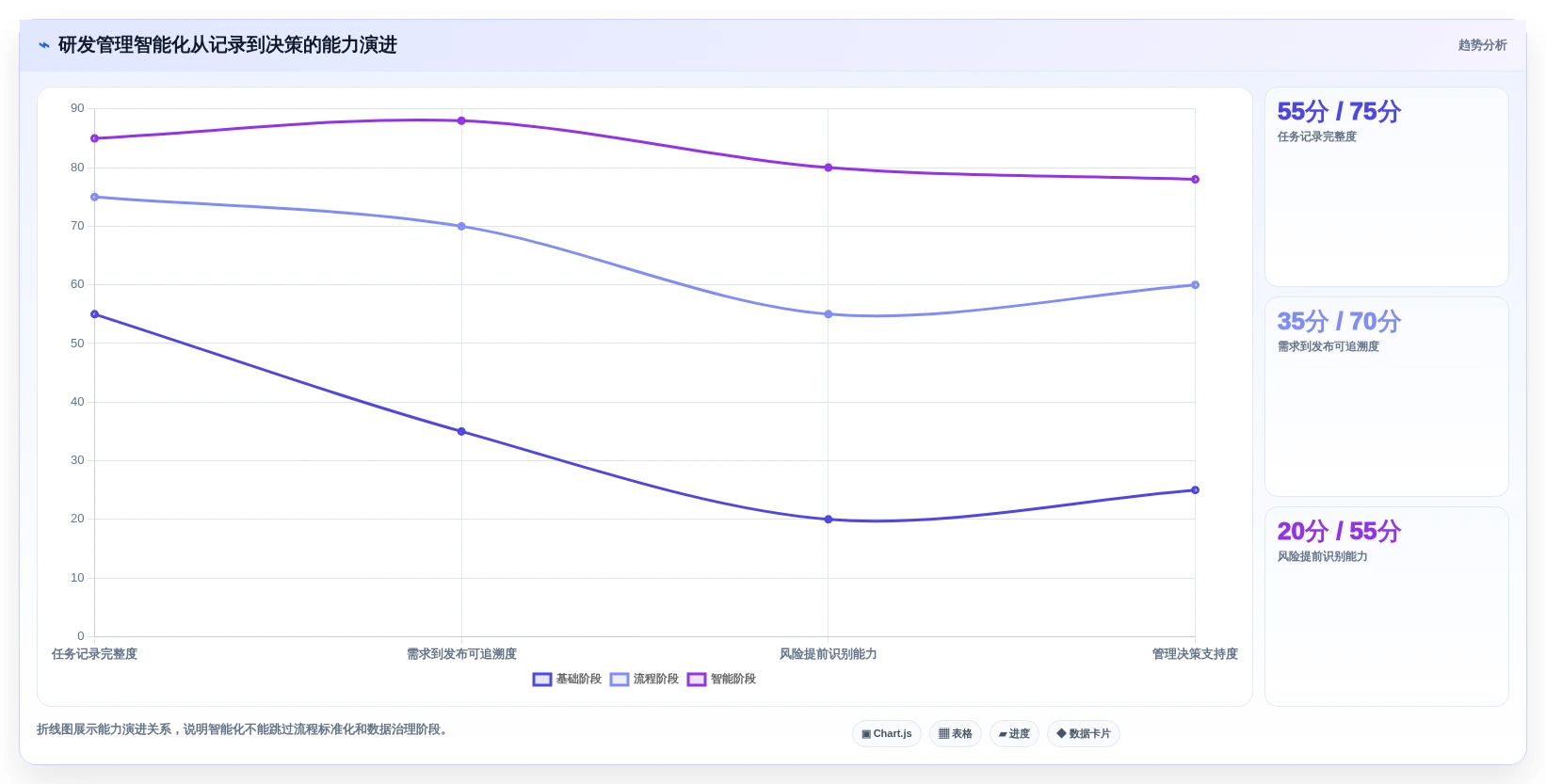Click the 需求到发布可追溯度 x-axis label
The image size is (1546, 784).
pos(461,654)
